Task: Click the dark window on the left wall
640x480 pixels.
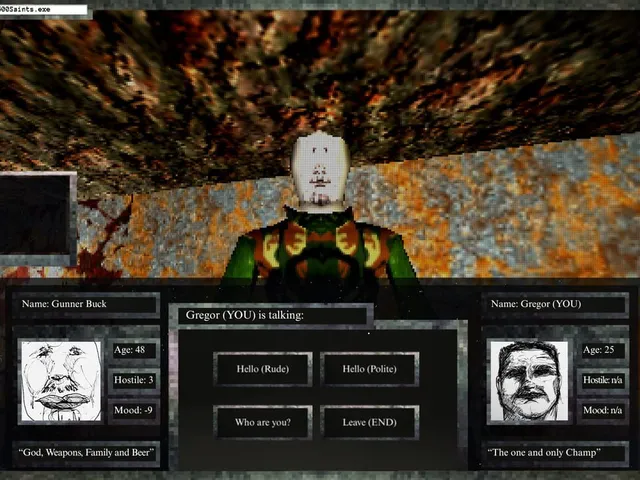Action: coord(37,216)
